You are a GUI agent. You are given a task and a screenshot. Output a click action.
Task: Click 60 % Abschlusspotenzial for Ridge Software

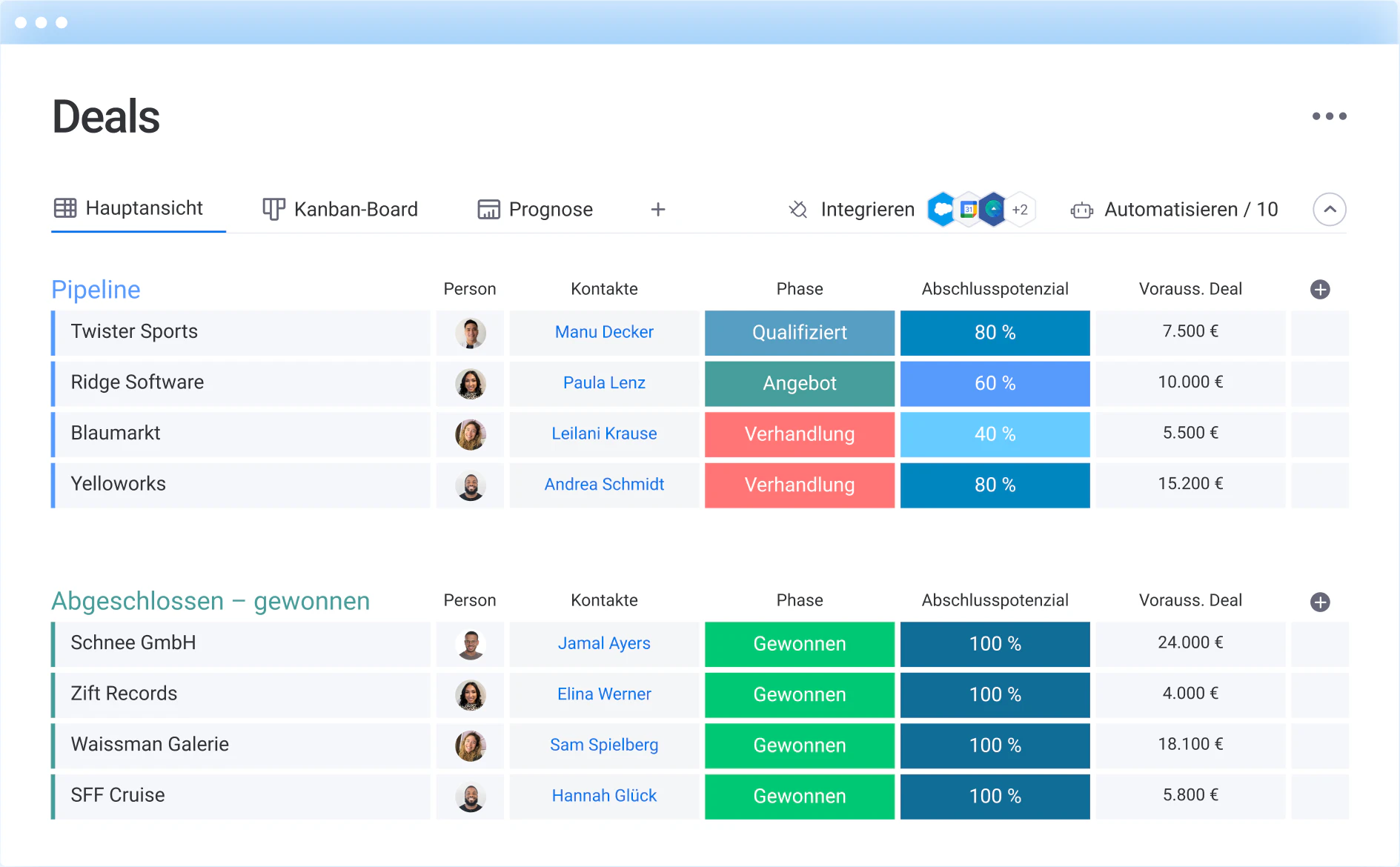[x=995, y=383]
